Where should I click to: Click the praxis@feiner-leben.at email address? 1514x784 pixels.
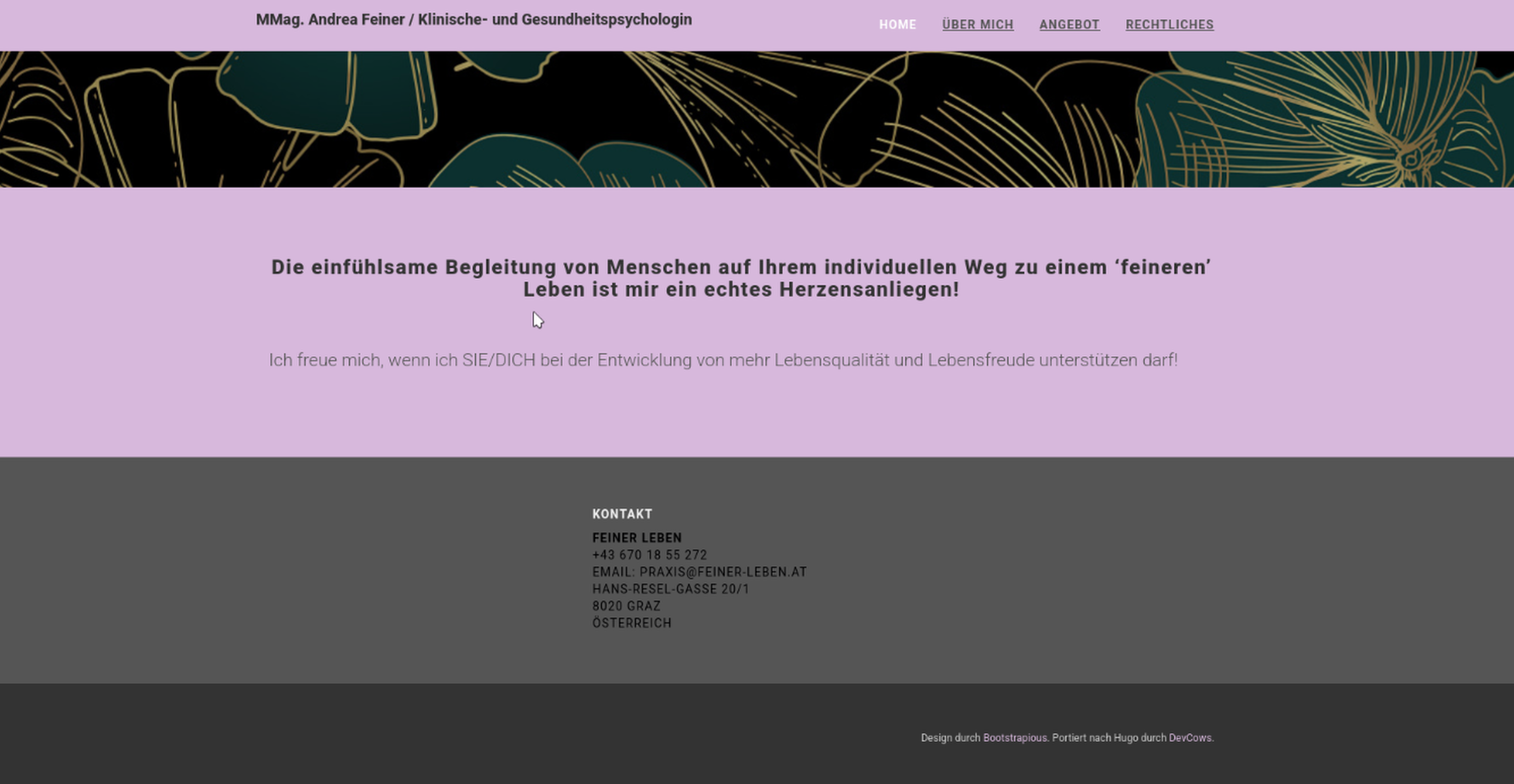tap(723, 572)
